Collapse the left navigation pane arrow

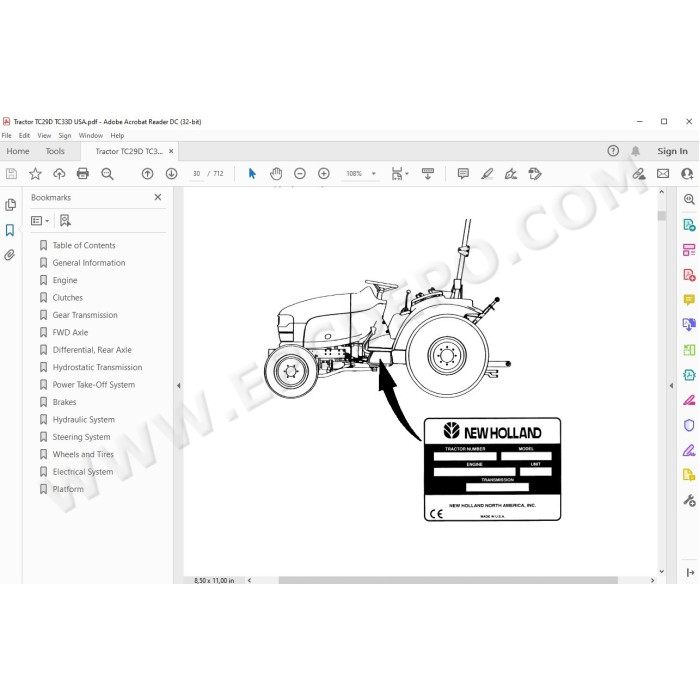tap(179, 385)
